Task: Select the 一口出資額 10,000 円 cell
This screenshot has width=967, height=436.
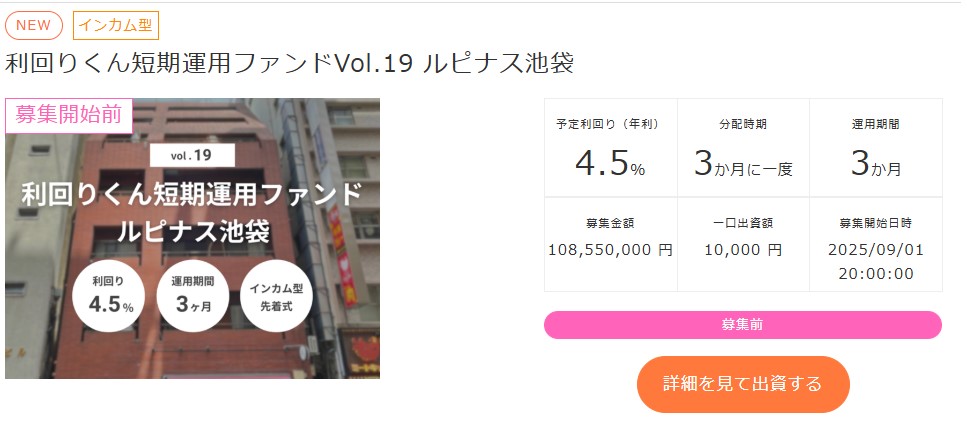Action: 743,244
